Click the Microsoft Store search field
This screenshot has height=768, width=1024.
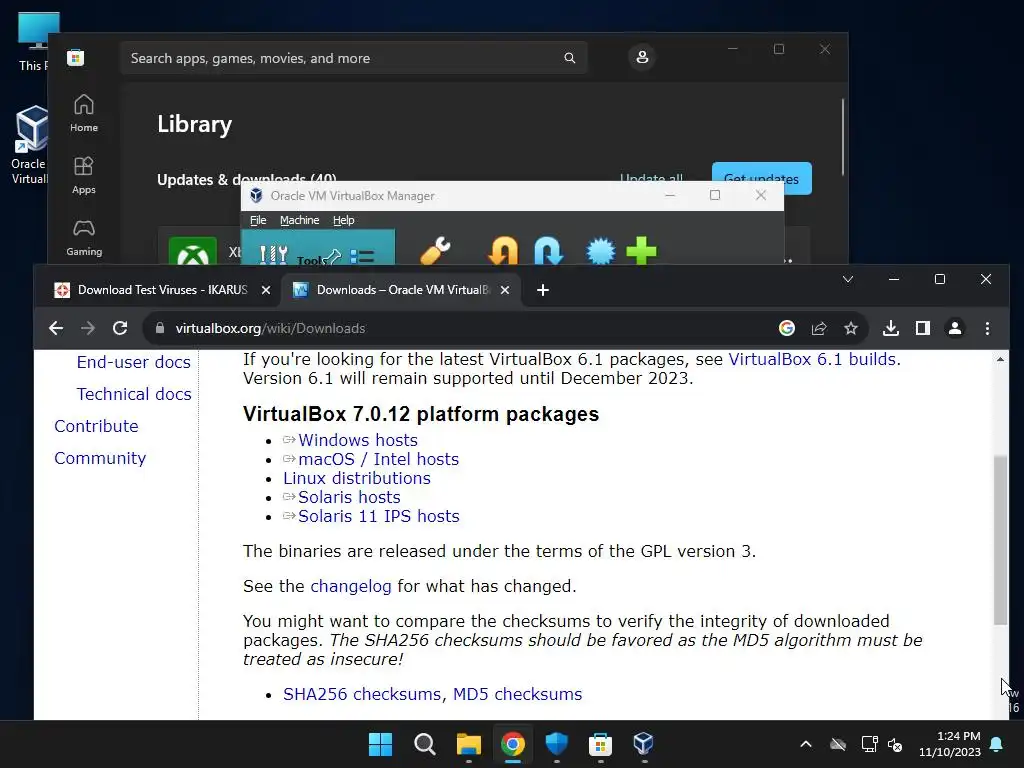coord(353,58)
